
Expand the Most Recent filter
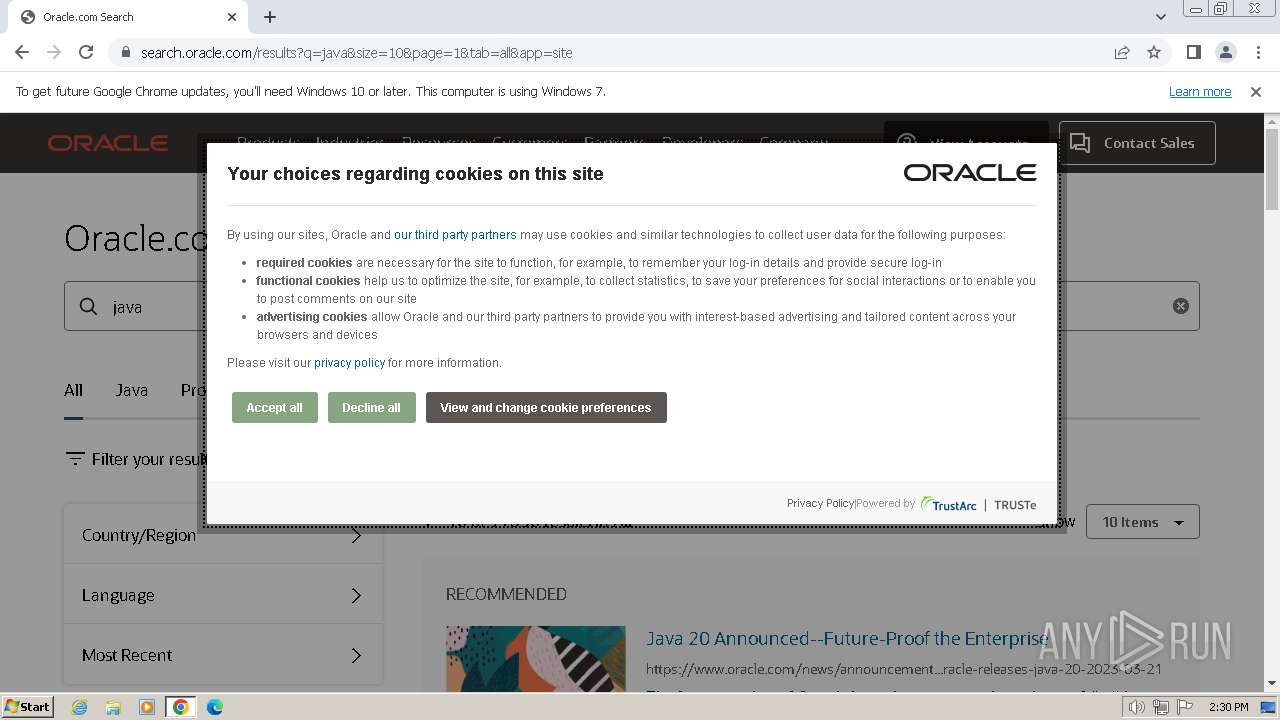223,655
